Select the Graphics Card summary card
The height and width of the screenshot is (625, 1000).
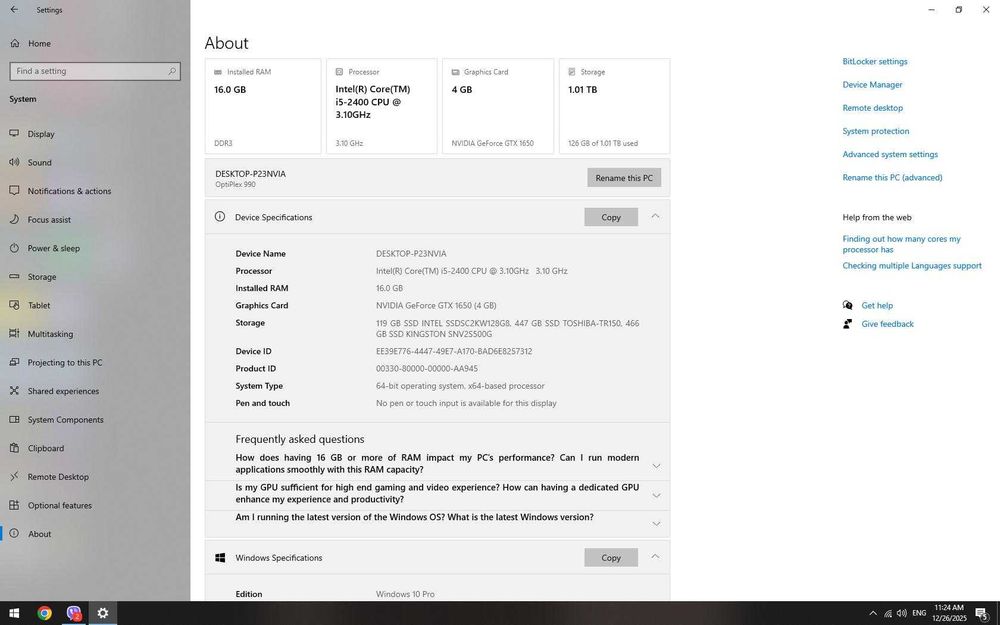(x=497, y=107)
